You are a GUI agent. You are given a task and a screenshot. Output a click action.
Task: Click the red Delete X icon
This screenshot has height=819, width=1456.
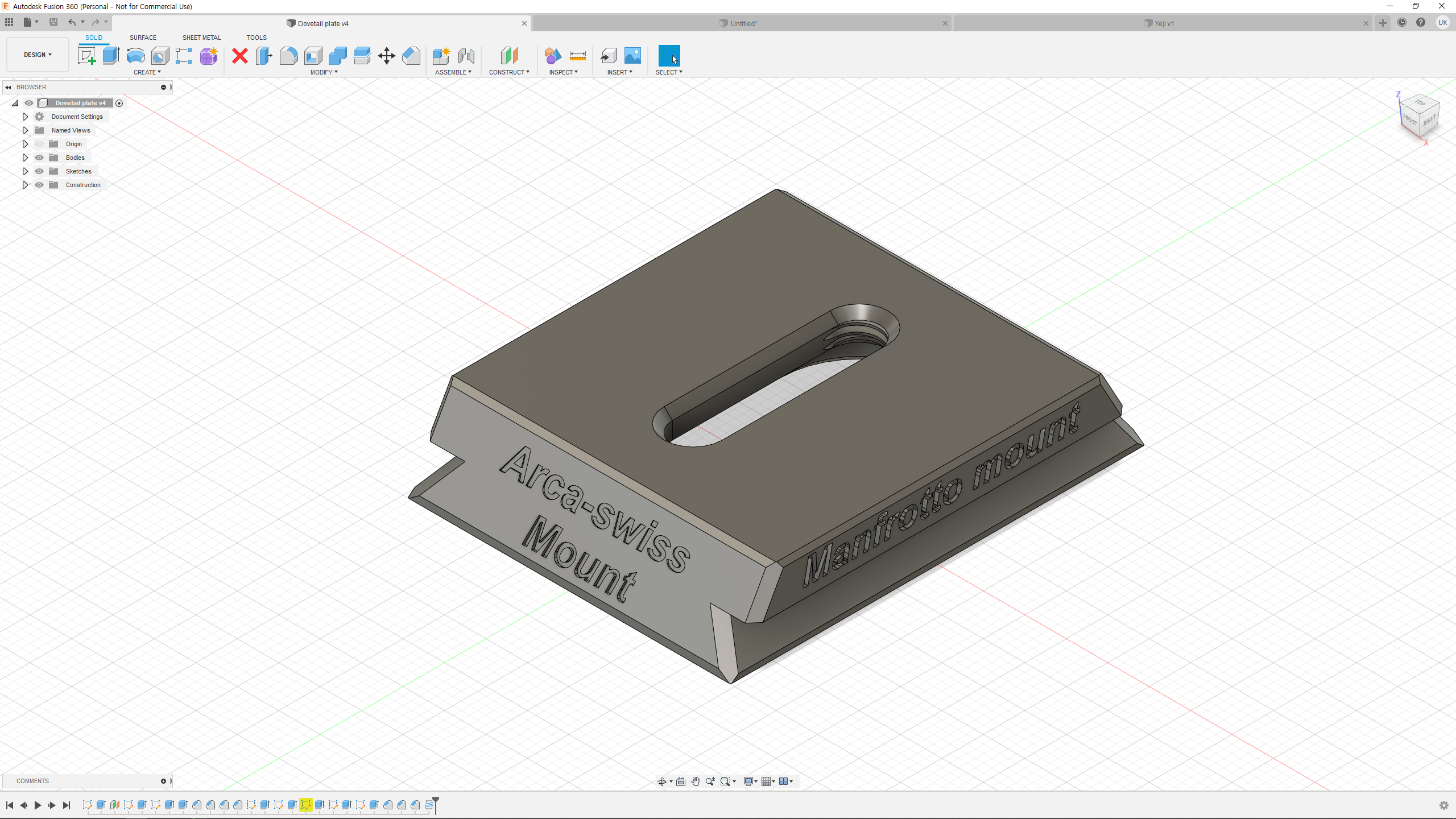pyautogui.click(x=240, y=56)
